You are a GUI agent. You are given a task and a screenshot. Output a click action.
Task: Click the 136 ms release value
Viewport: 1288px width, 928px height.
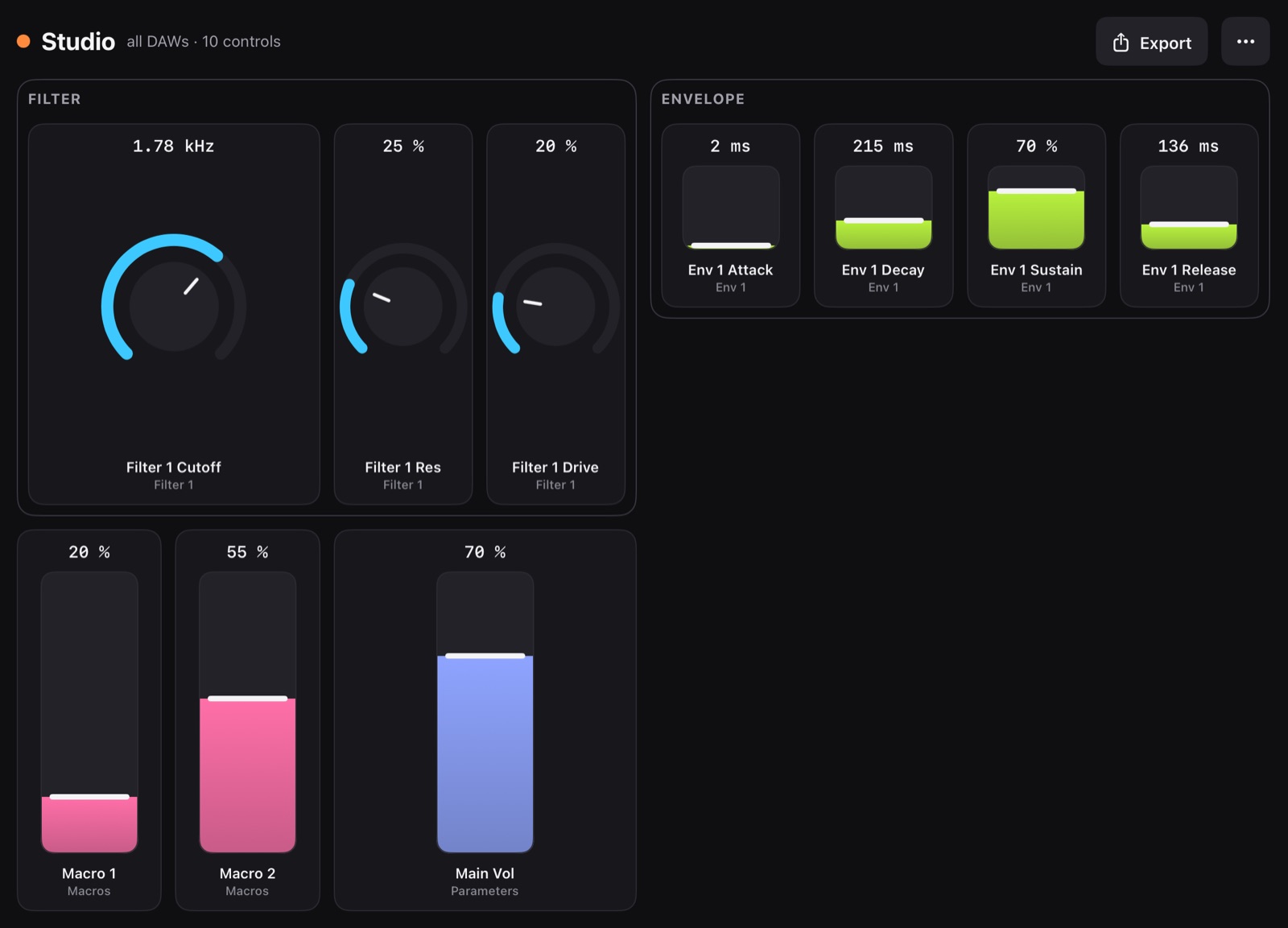click(1189, 146)
